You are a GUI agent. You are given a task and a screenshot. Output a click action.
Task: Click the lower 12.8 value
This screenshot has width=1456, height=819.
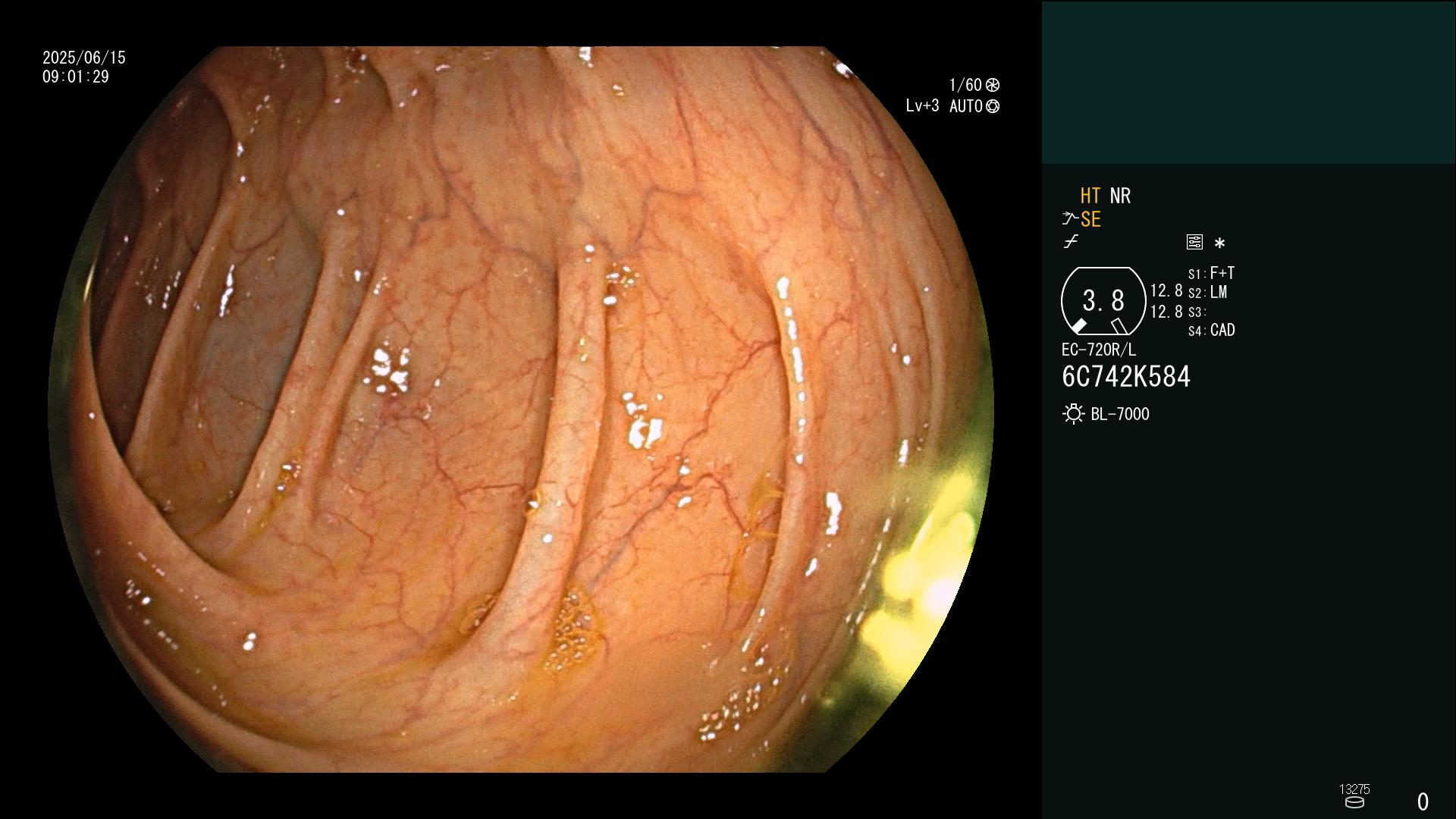pos(1166,312)
